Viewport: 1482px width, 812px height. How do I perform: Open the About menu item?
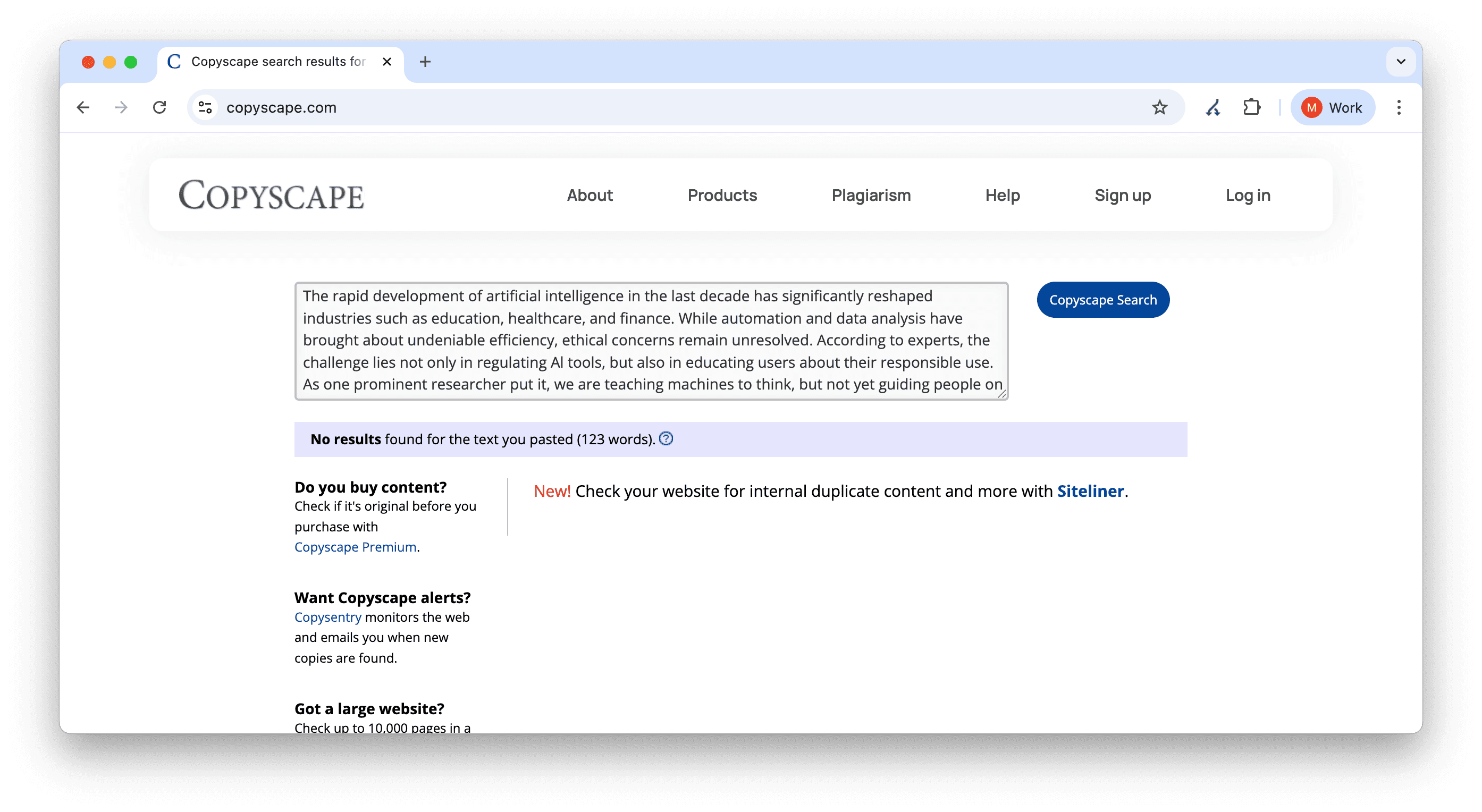click(x=590, y=196)
